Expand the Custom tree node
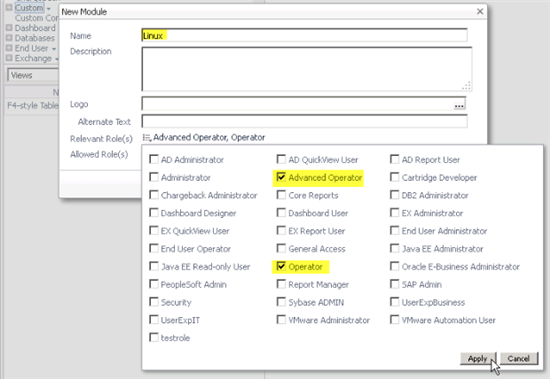The height and width of the screenshot is (379, 550). [x=9, y=7]
